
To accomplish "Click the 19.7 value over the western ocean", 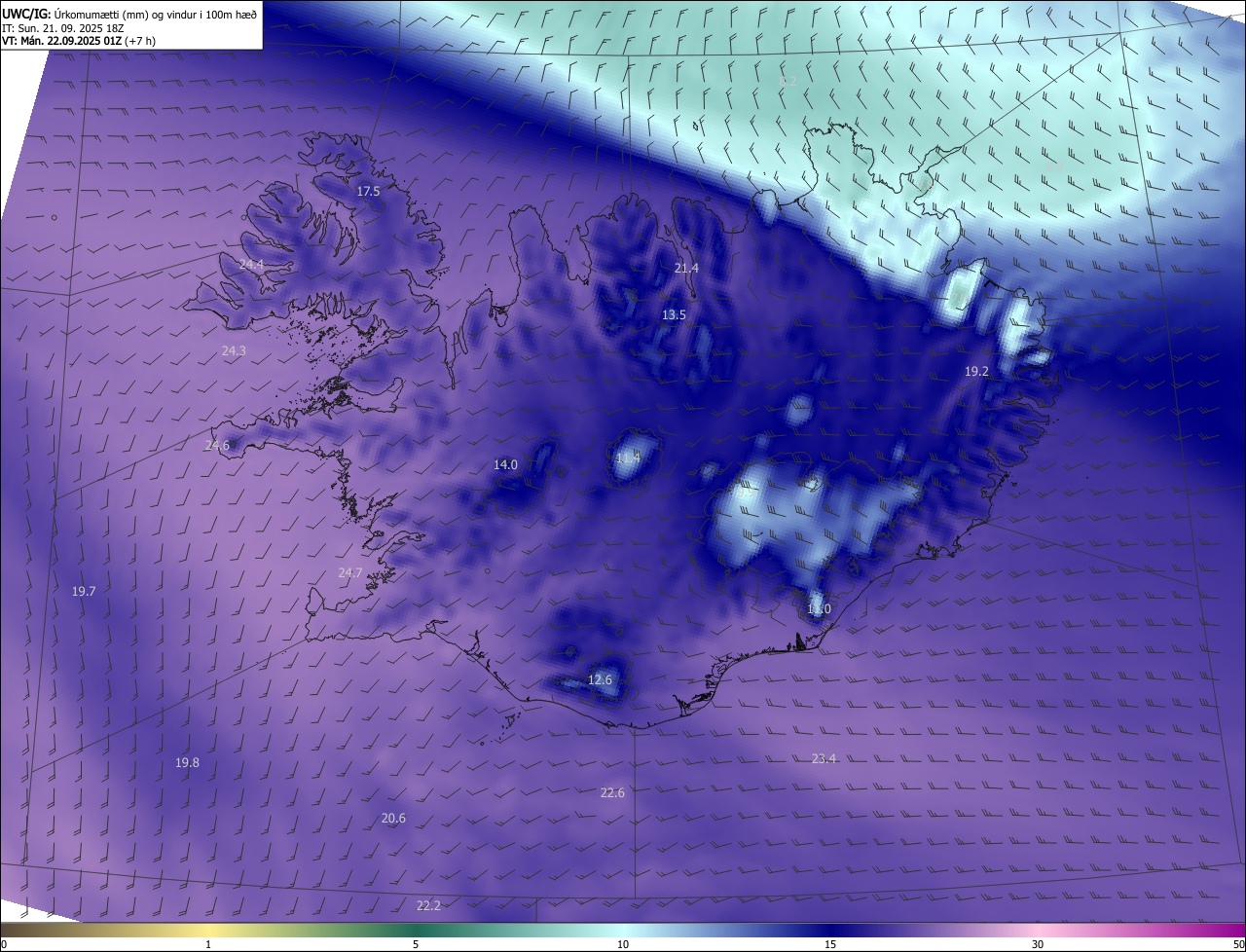I will [84, 591].
